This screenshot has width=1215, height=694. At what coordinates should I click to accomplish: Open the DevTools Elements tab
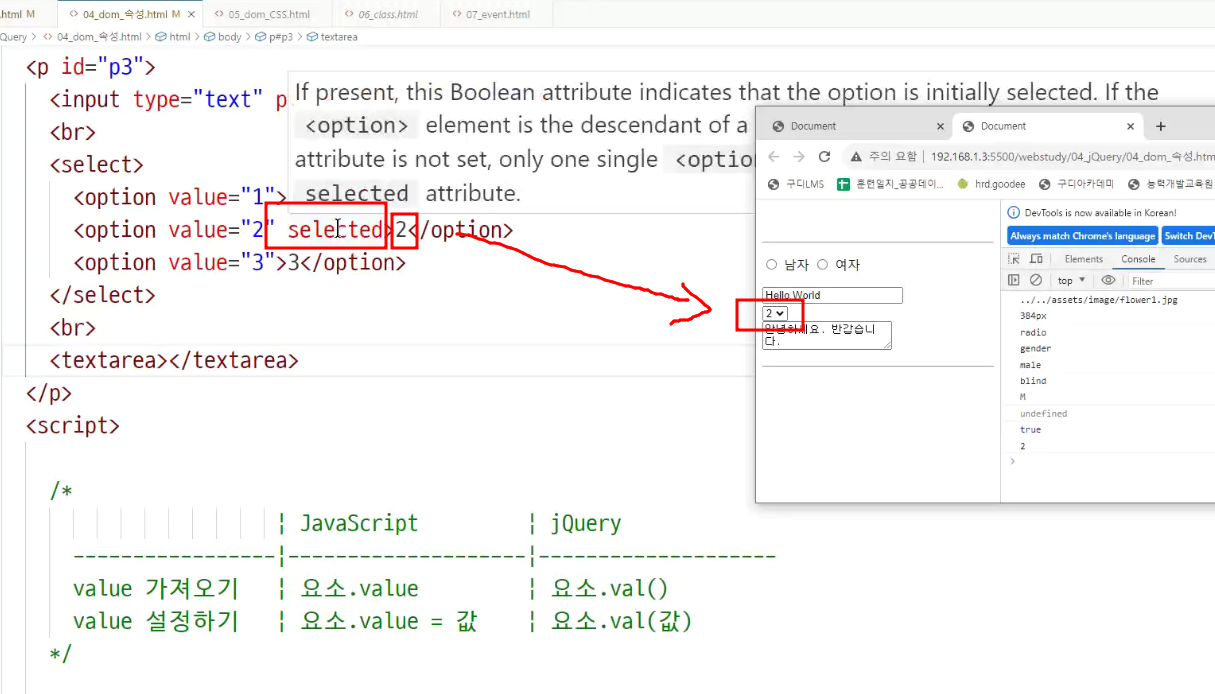click(x=1084, y=259)
